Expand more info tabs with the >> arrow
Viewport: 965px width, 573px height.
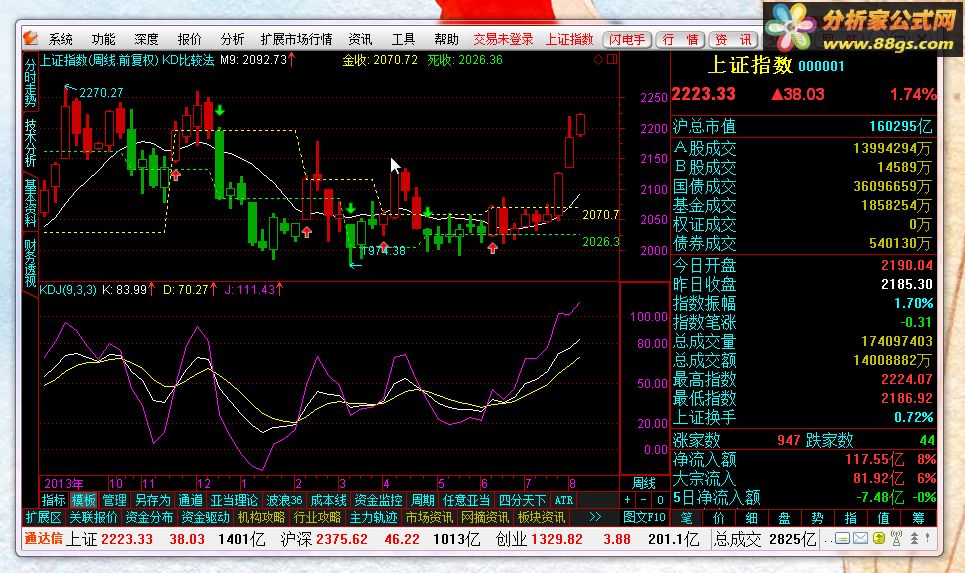point(595,517)
